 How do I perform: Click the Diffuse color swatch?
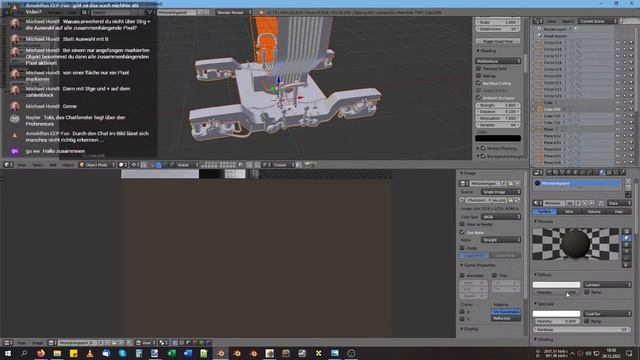[x=556, y=284]
